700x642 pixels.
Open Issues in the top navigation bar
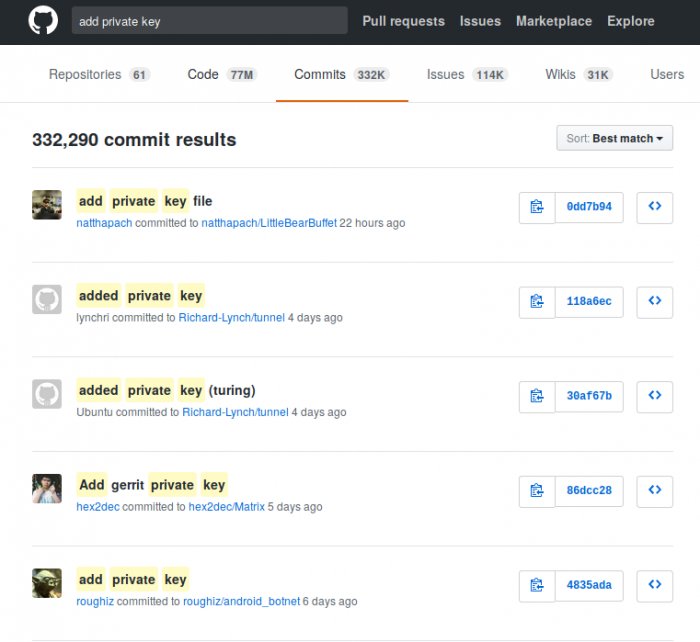[480, 21]
